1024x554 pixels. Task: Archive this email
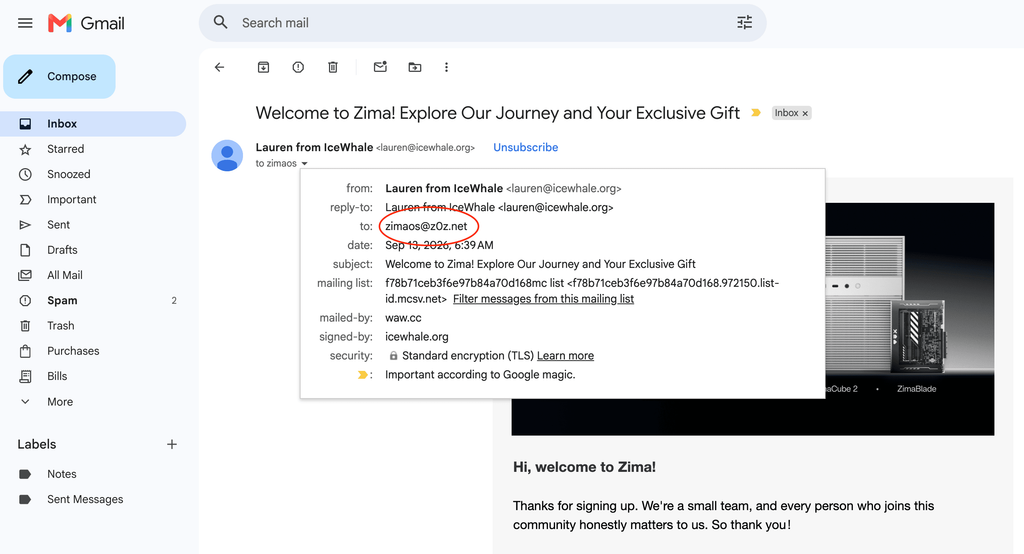[263, 67]
